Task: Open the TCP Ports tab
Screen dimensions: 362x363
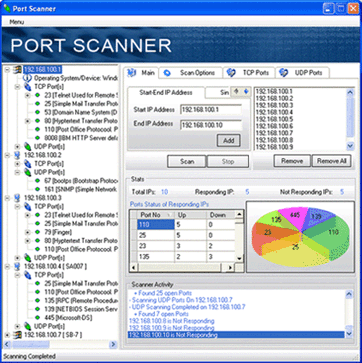Action: click(249, 73)
